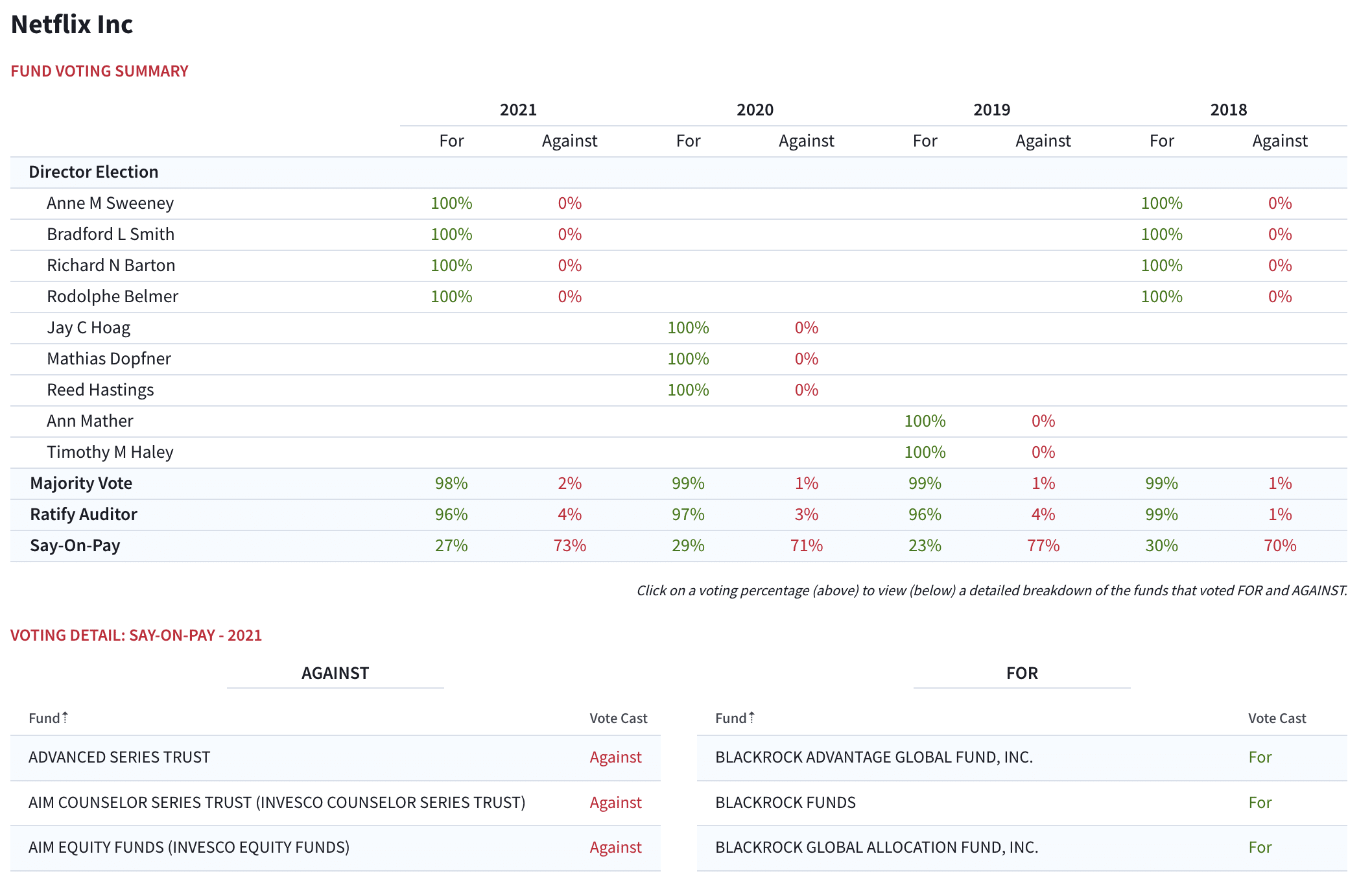Click Vote Cast header in FOR table
Viewport: 1372px width, 878px height.
[1277, 718]
